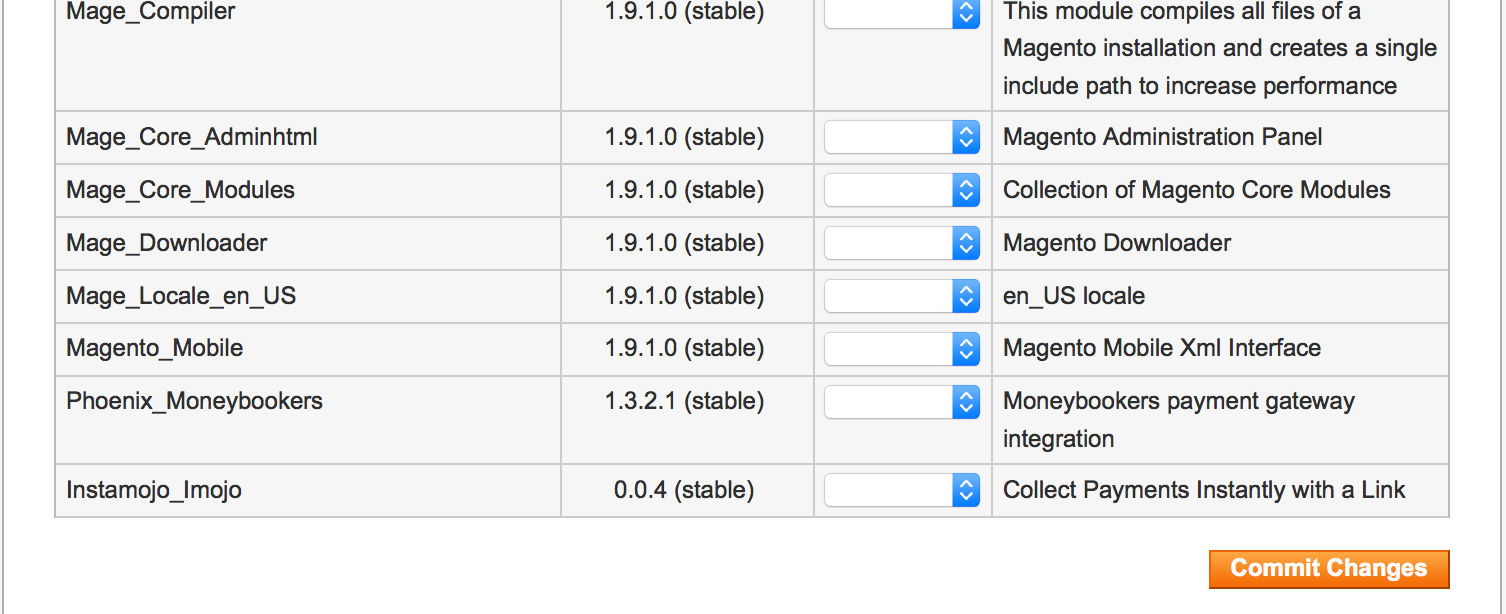Select the Mage_Compiler package name
Image resolution: width=1506 pixels, height=614 pixels.
tap(151, 12)
